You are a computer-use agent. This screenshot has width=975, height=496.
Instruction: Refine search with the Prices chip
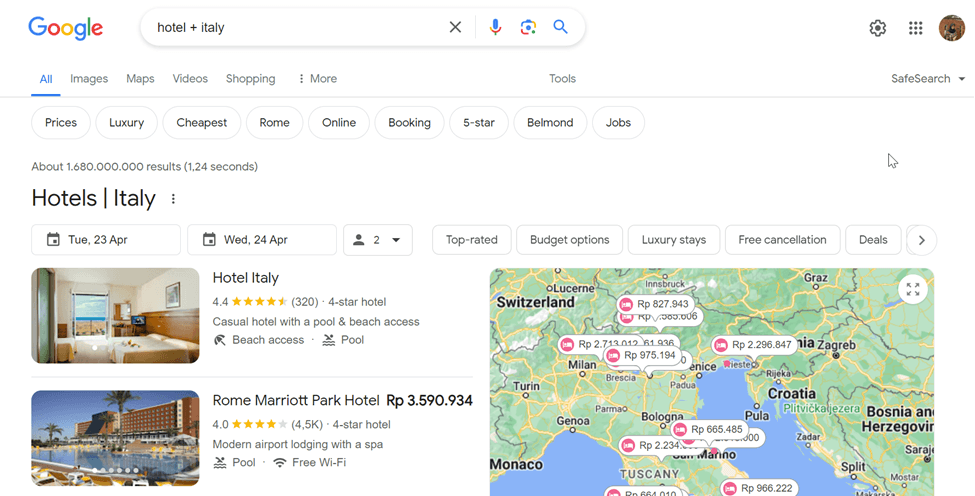61,122
